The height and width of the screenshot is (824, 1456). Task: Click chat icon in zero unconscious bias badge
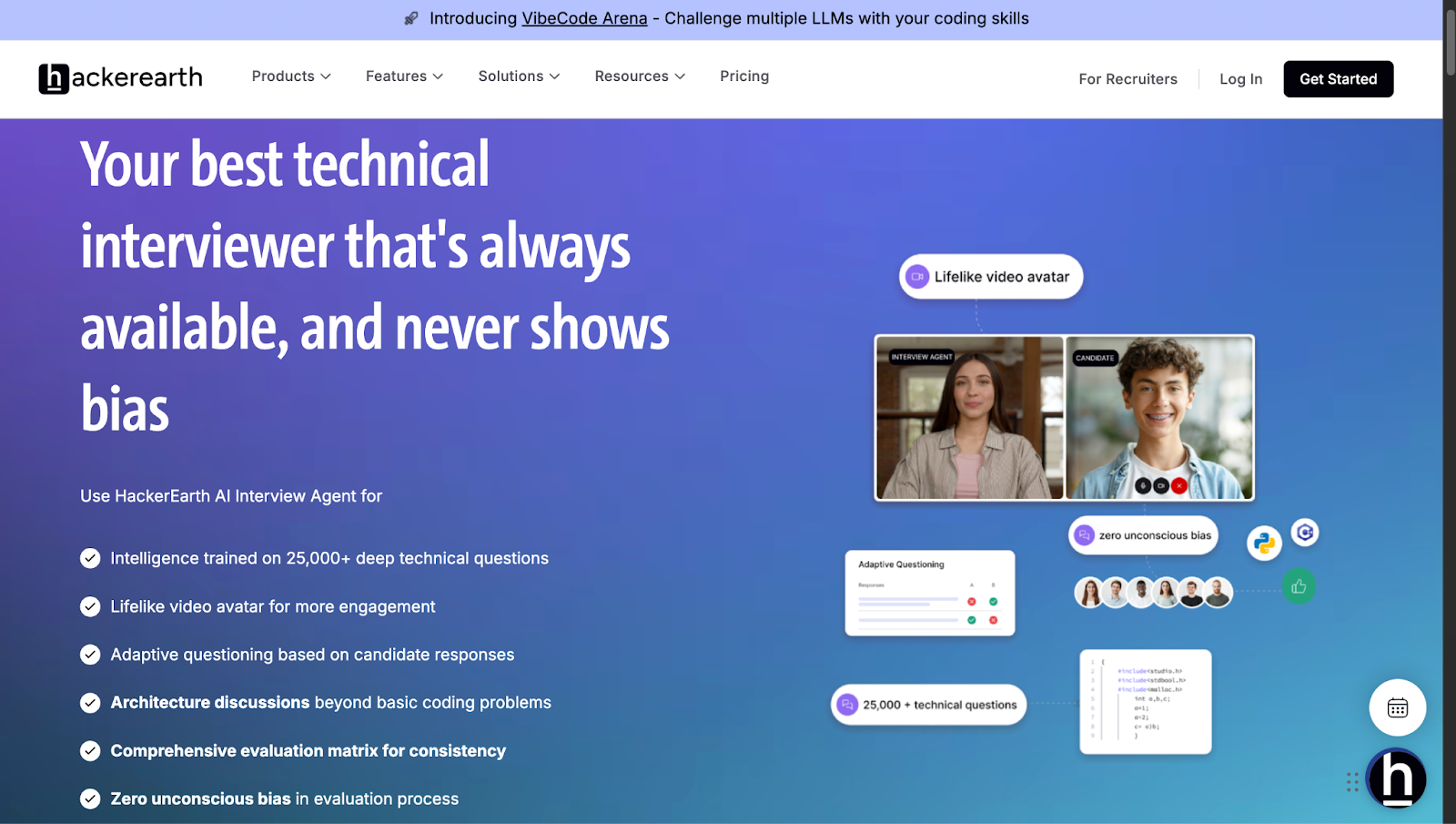[1084, 535]
